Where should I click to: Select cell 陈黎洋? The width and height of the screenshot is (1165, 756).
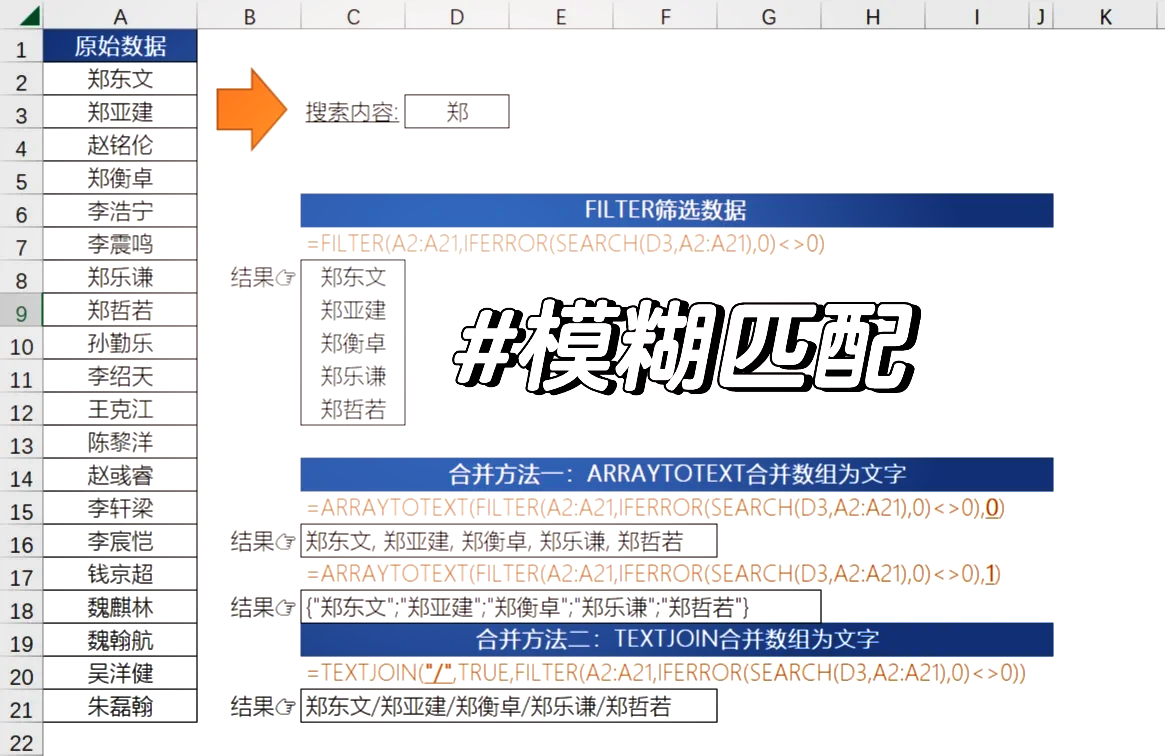point(120,442)
